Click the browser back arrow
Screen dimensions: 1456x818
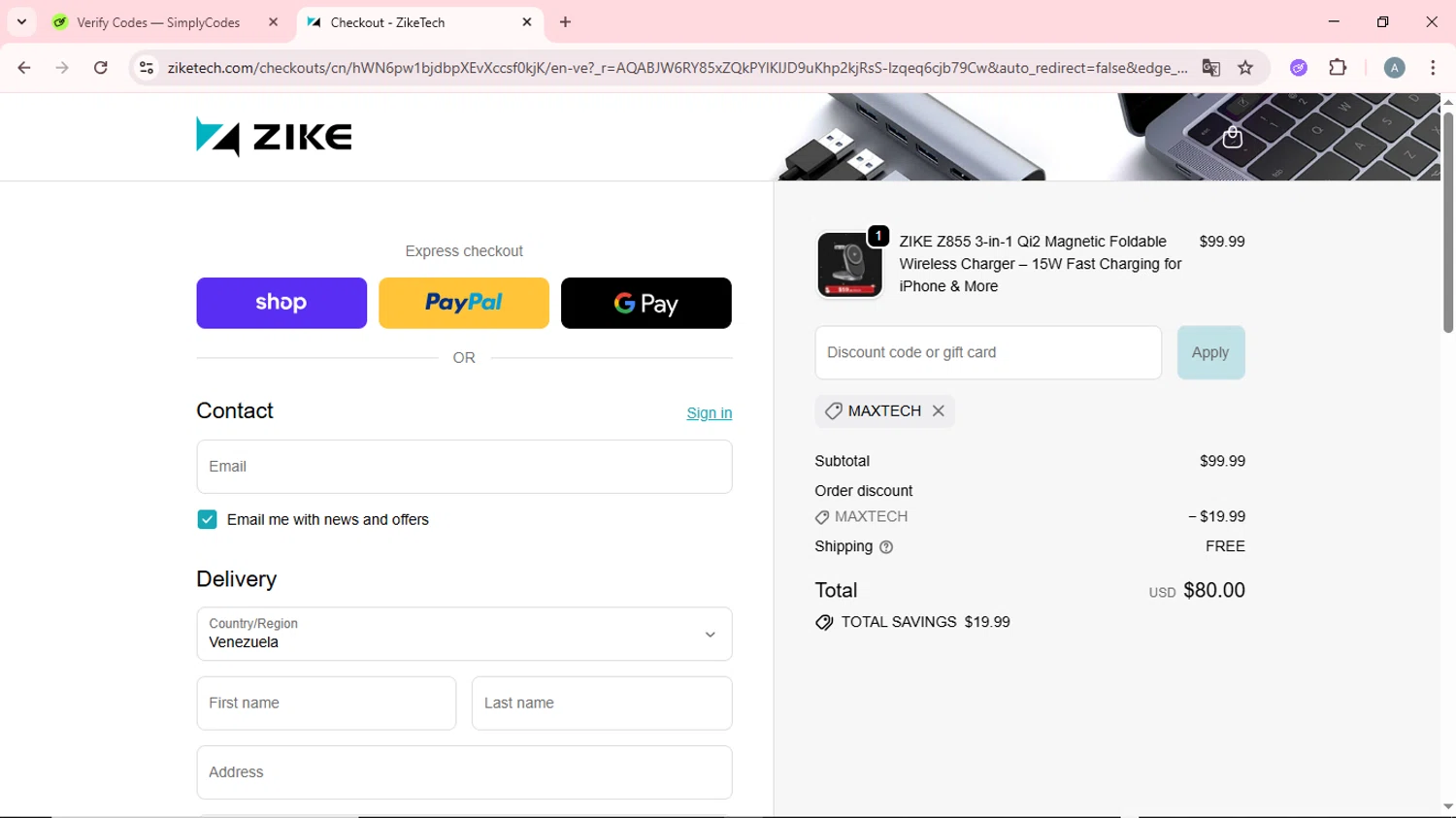coord(24,68)
